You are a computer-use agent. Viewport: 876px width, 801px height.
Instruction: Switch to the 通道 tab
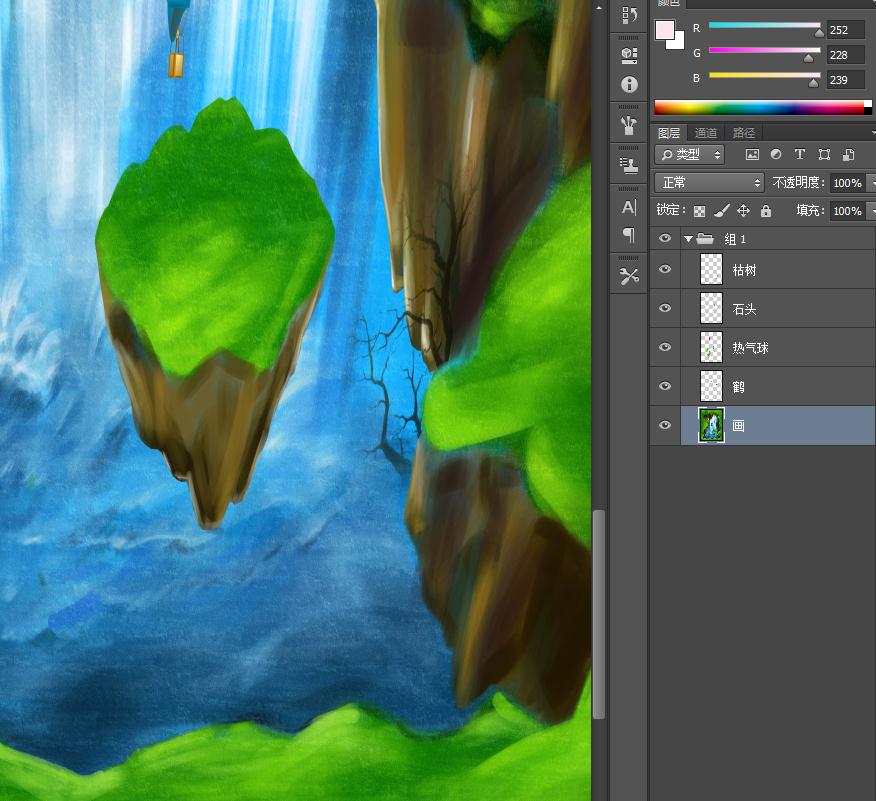point(706,133)
